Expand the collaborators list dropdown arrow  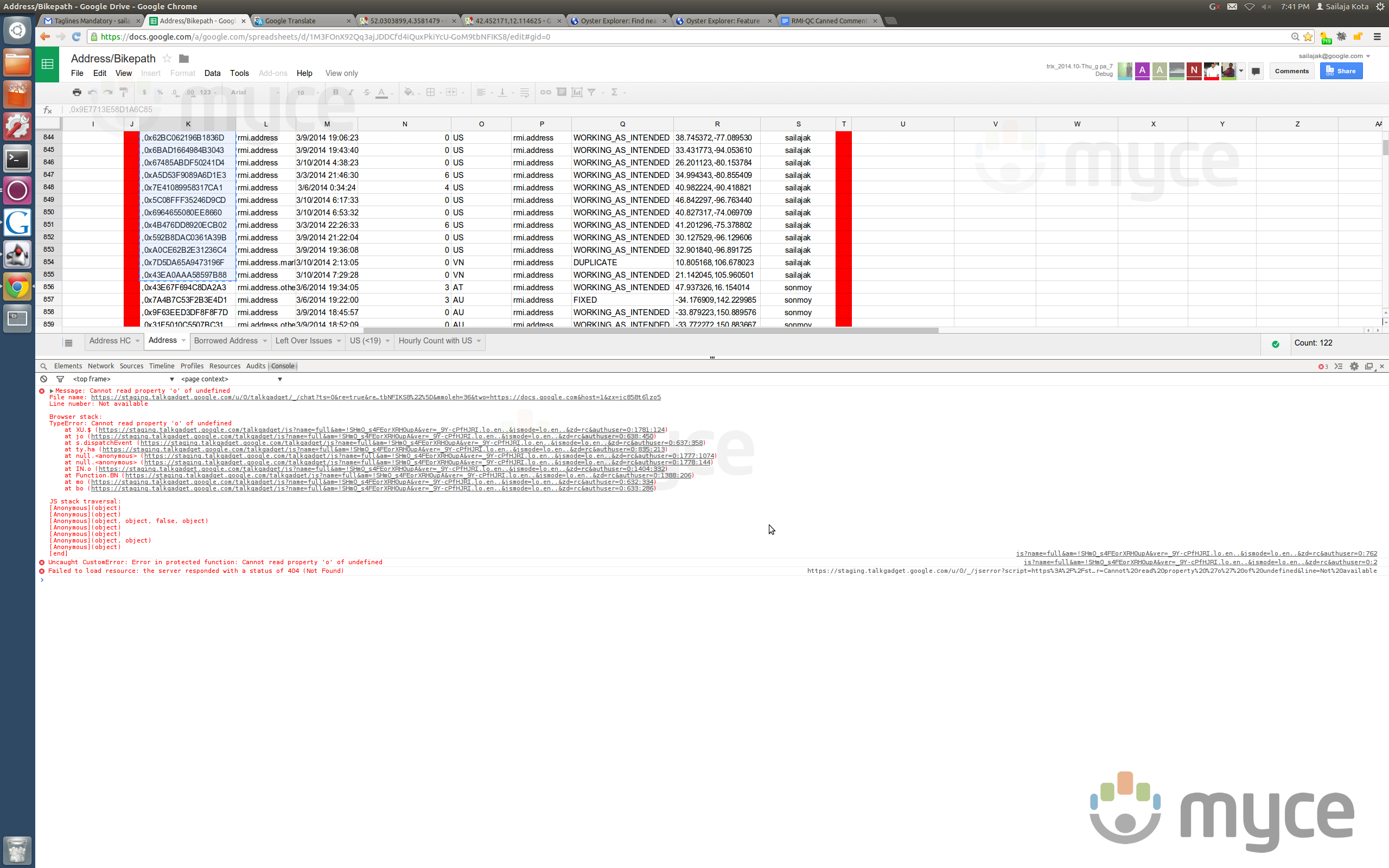pyautogui.click(x=1241, y=71)
